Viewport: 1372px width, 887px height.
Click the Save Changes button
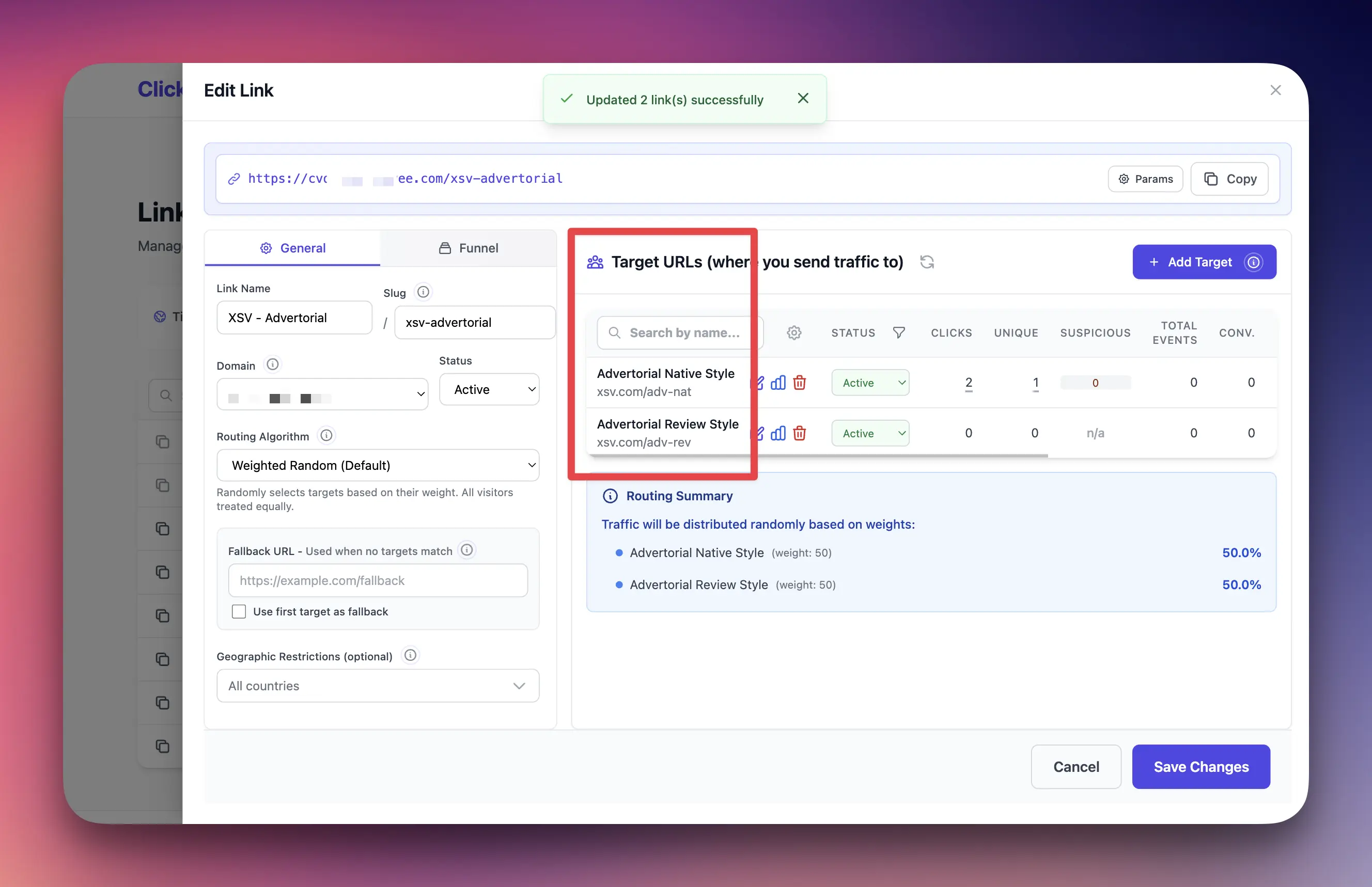[x=1200, y=767]
